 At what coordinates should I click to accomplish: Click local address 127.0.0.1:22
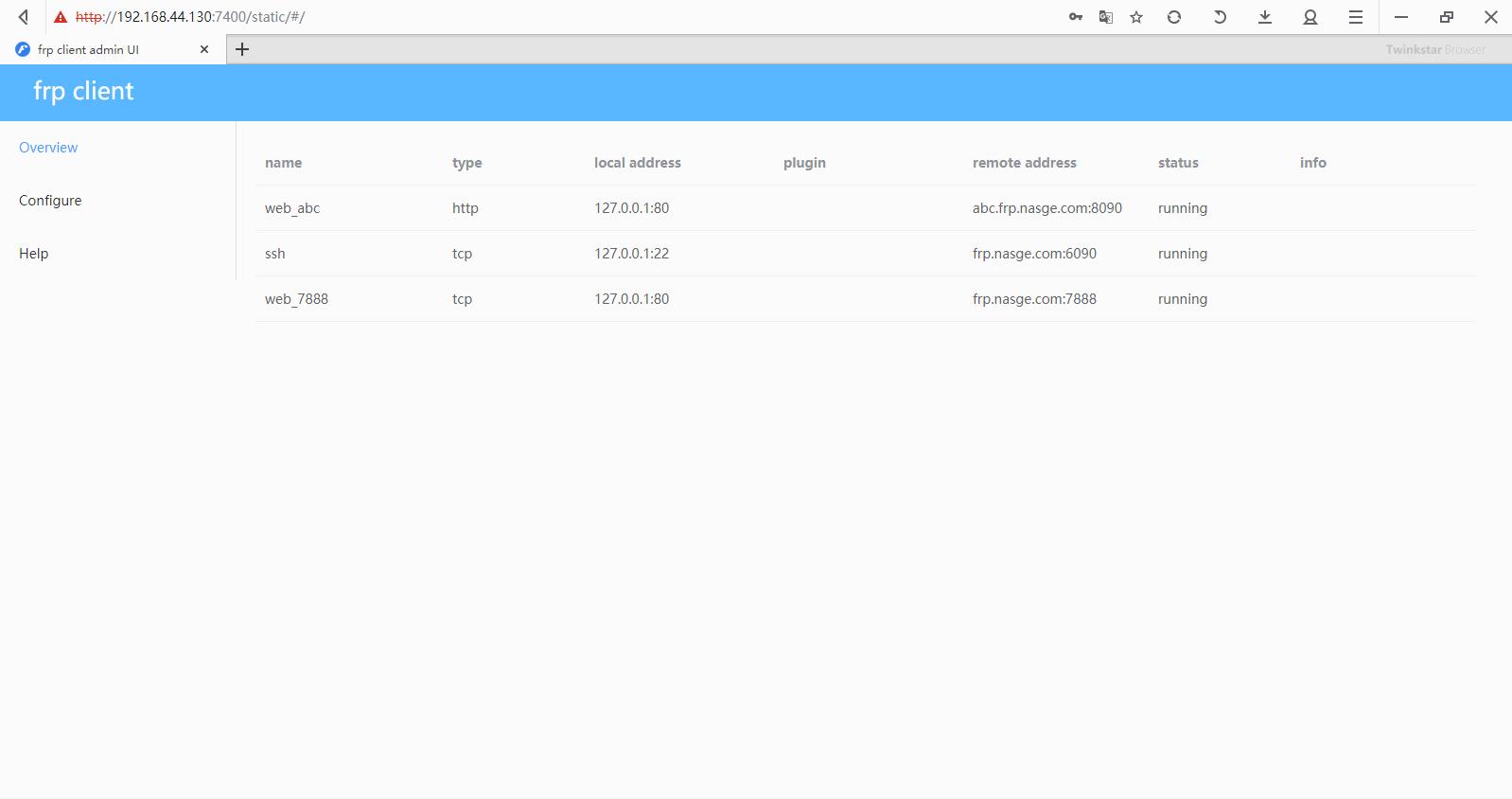631,254
